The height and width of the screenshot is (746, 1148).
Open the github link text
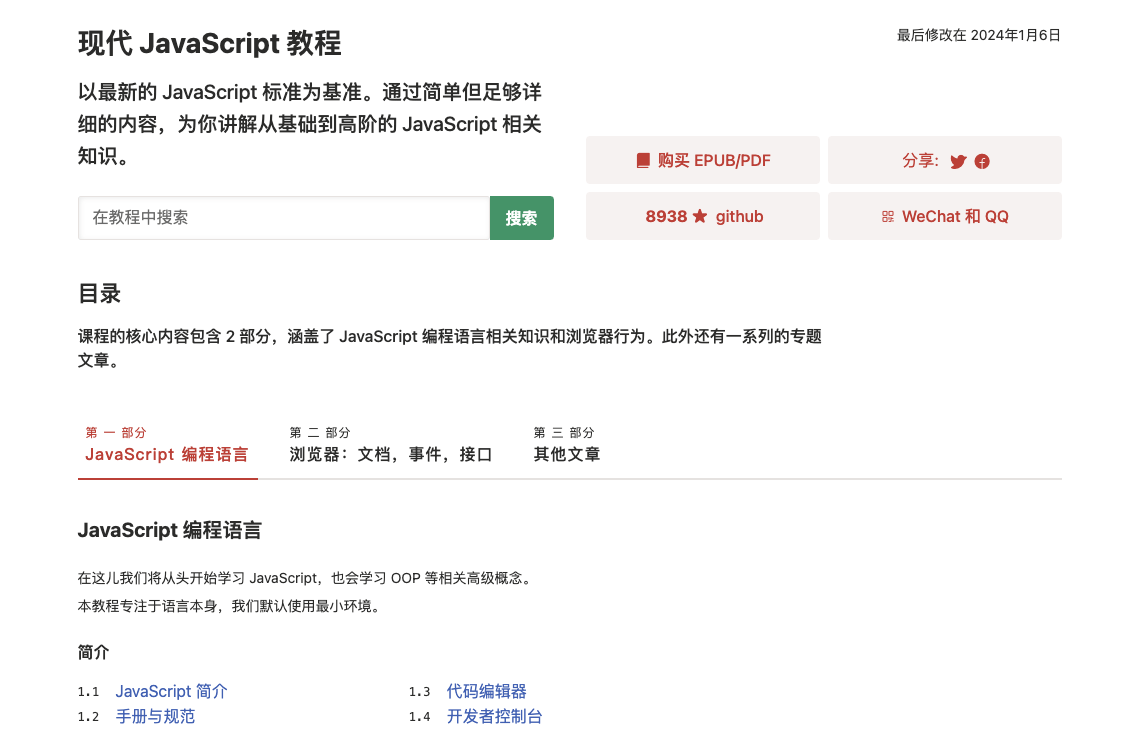tap(739, 217)
